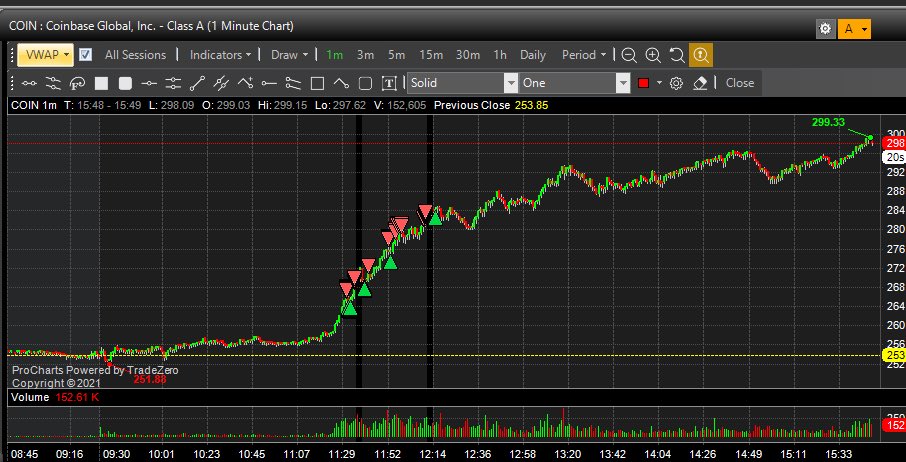
Task: Open the Period dropdown menu
Action: (x=584, y=55)
